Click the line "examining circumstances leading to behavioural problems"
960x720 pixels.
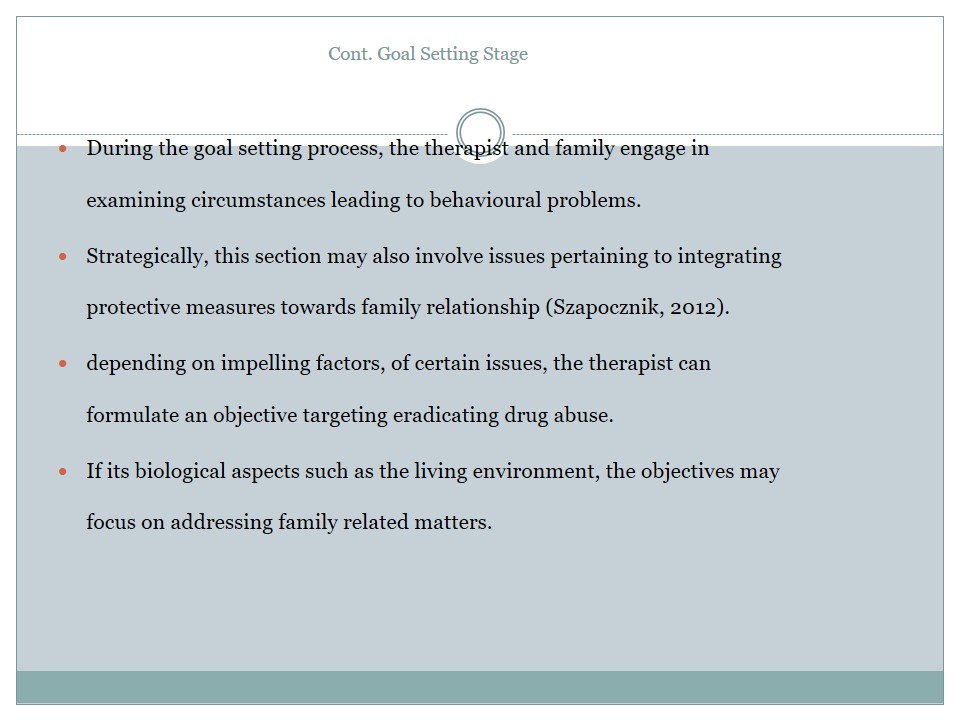pyautogui.click(x=363, y=200)
